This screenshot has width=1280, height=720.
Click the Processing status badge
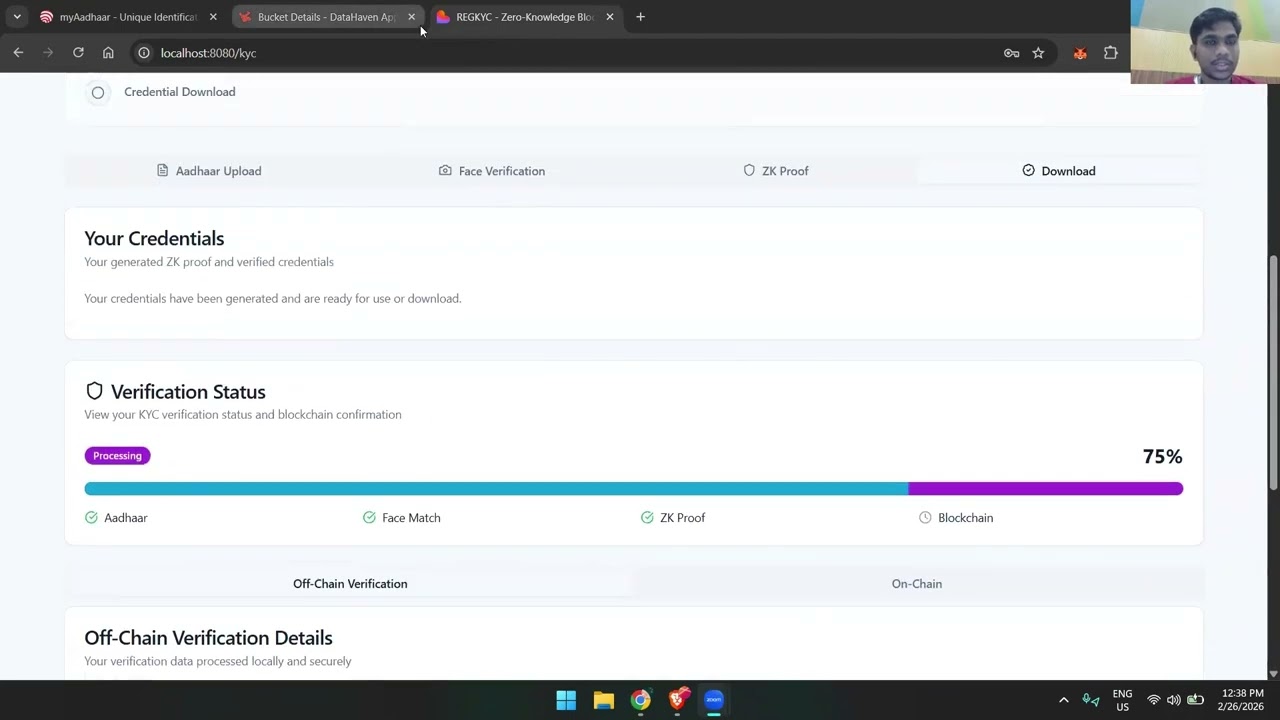click(x=117, y=456)
